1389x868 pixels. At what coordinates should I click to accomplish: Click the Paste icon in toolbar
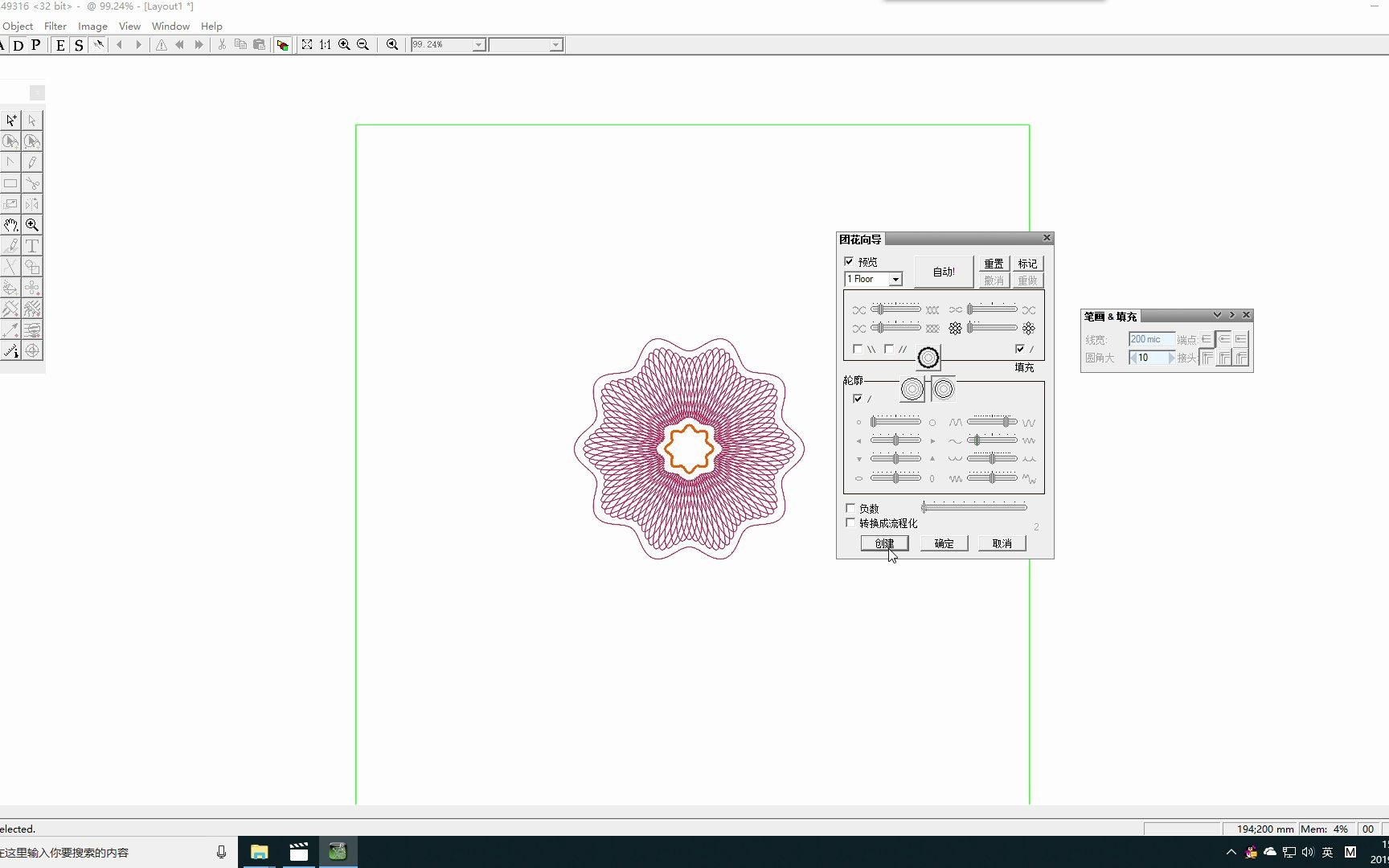[259, 45]
